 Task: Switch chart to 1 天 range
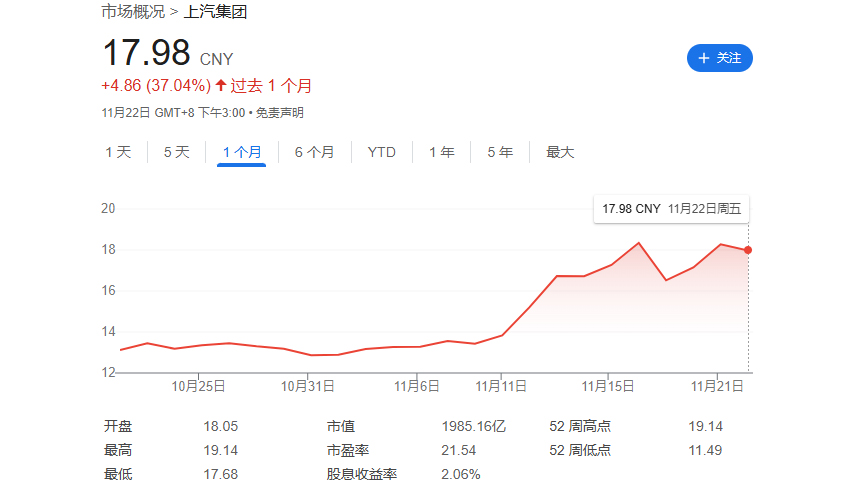118,152
